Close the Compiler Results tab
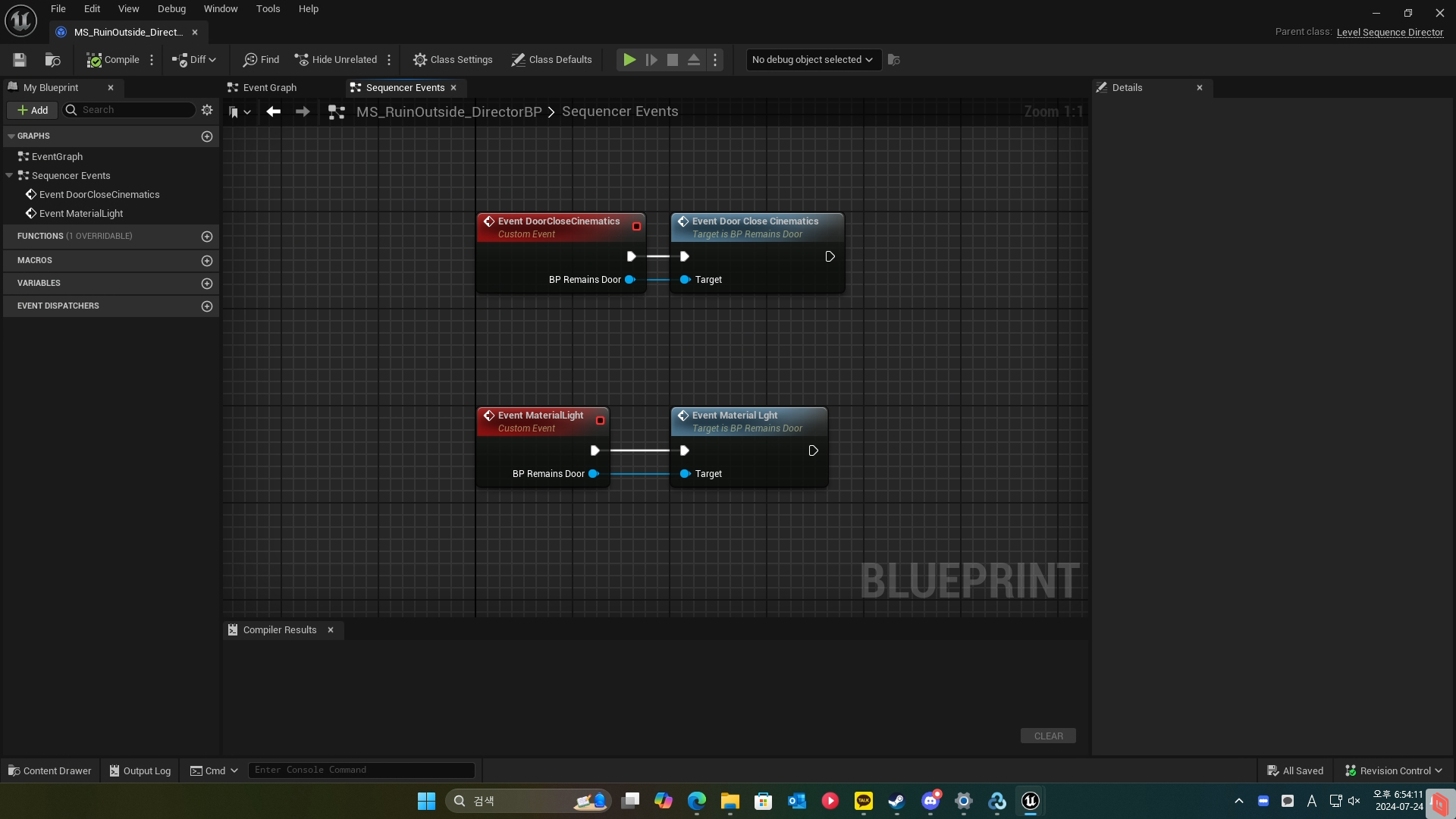This screenshot has height=819, width=1456. [331, 630]
